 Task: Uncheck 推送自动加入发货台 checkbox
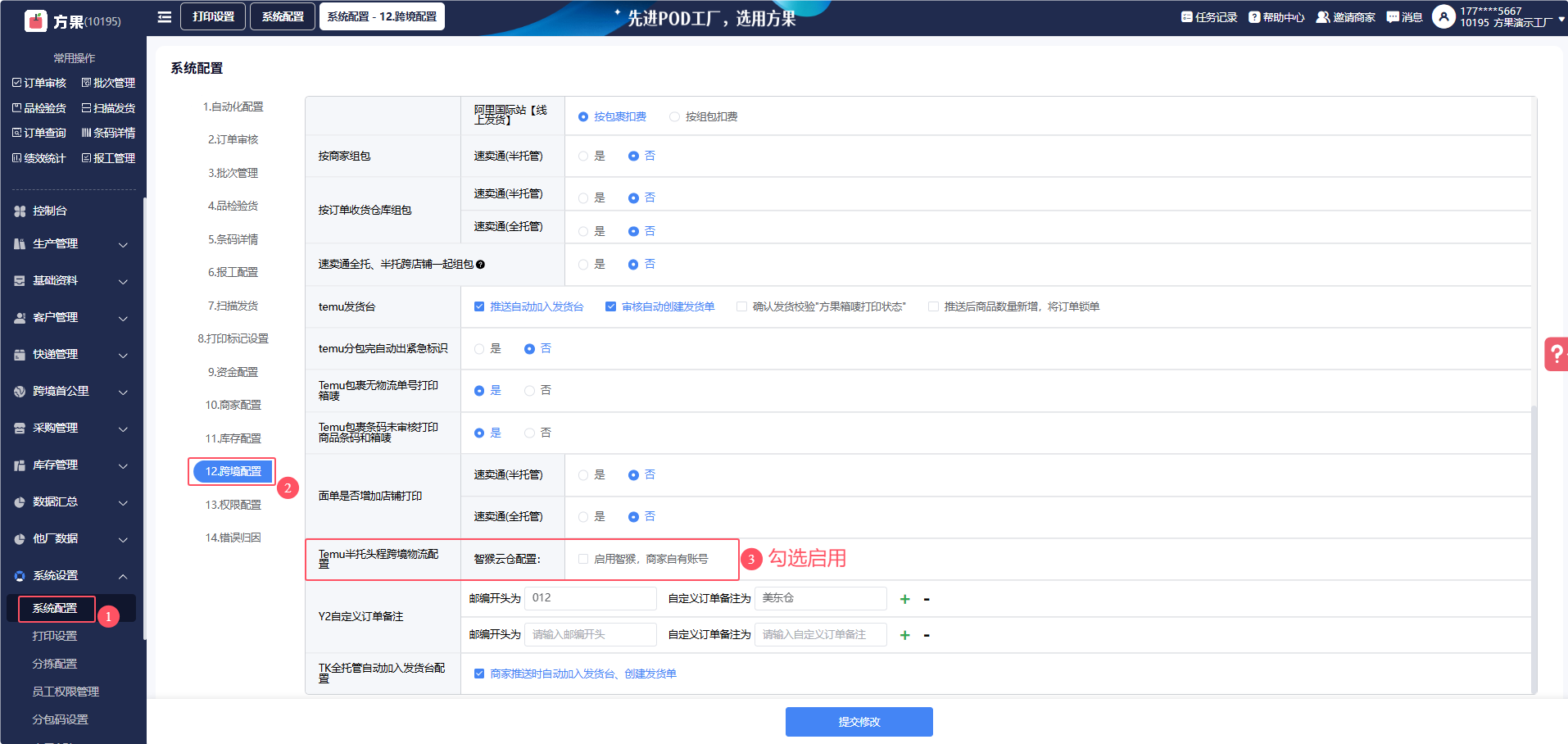pyautogui.click(x=479, y=306)
